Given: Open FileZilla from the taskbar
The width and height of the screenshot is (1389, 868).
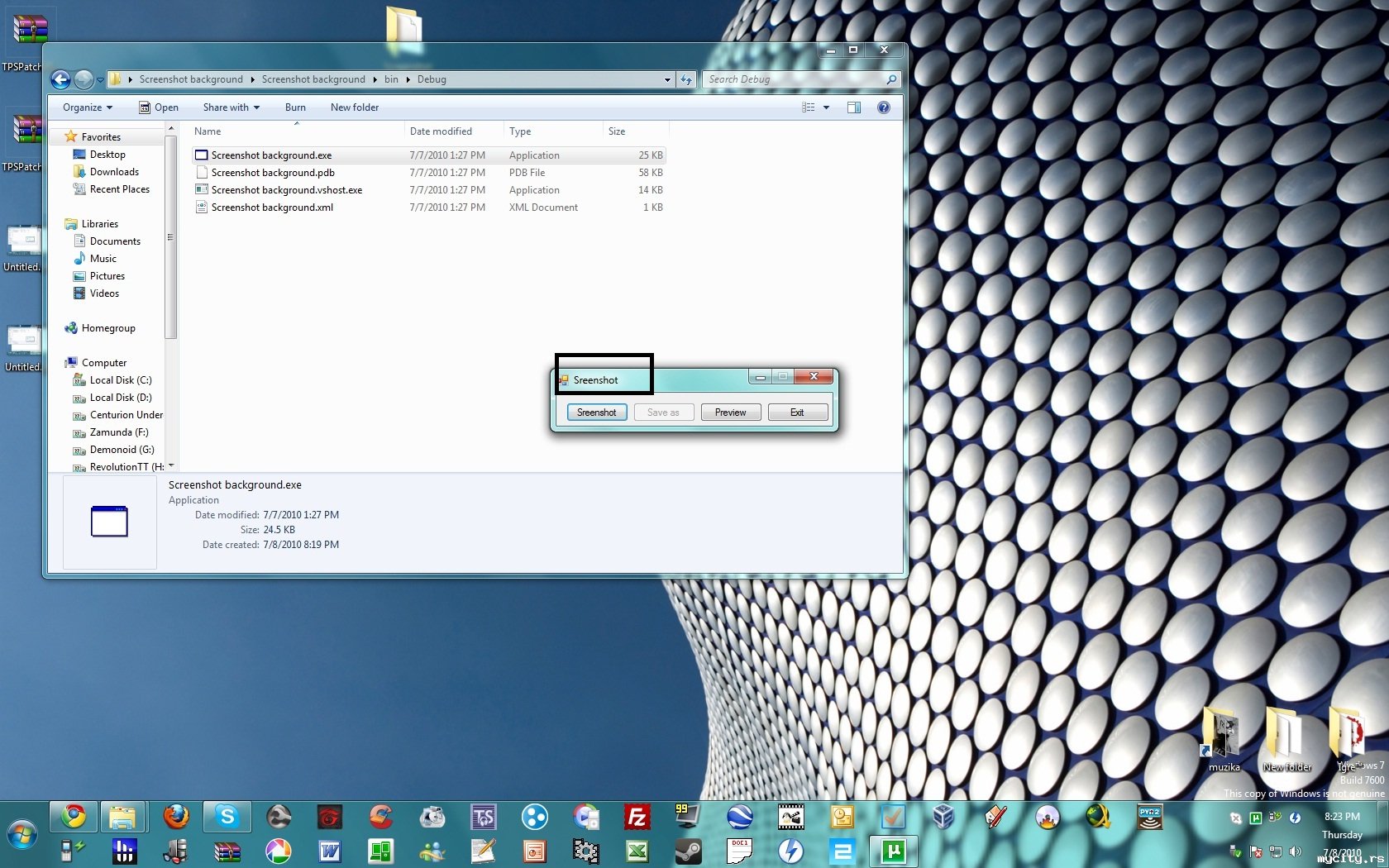Looking at the screenshot, I should (637, 817).
